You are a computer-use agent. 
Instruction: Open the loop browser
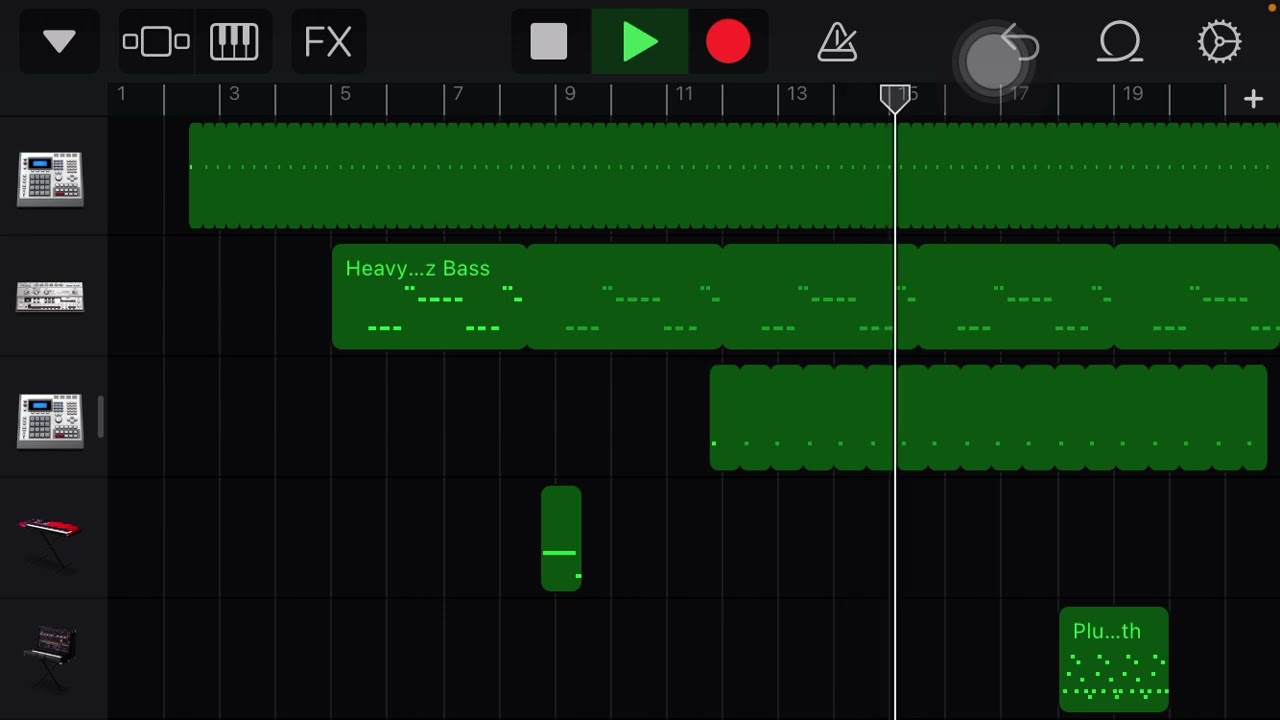[1120, 42]
